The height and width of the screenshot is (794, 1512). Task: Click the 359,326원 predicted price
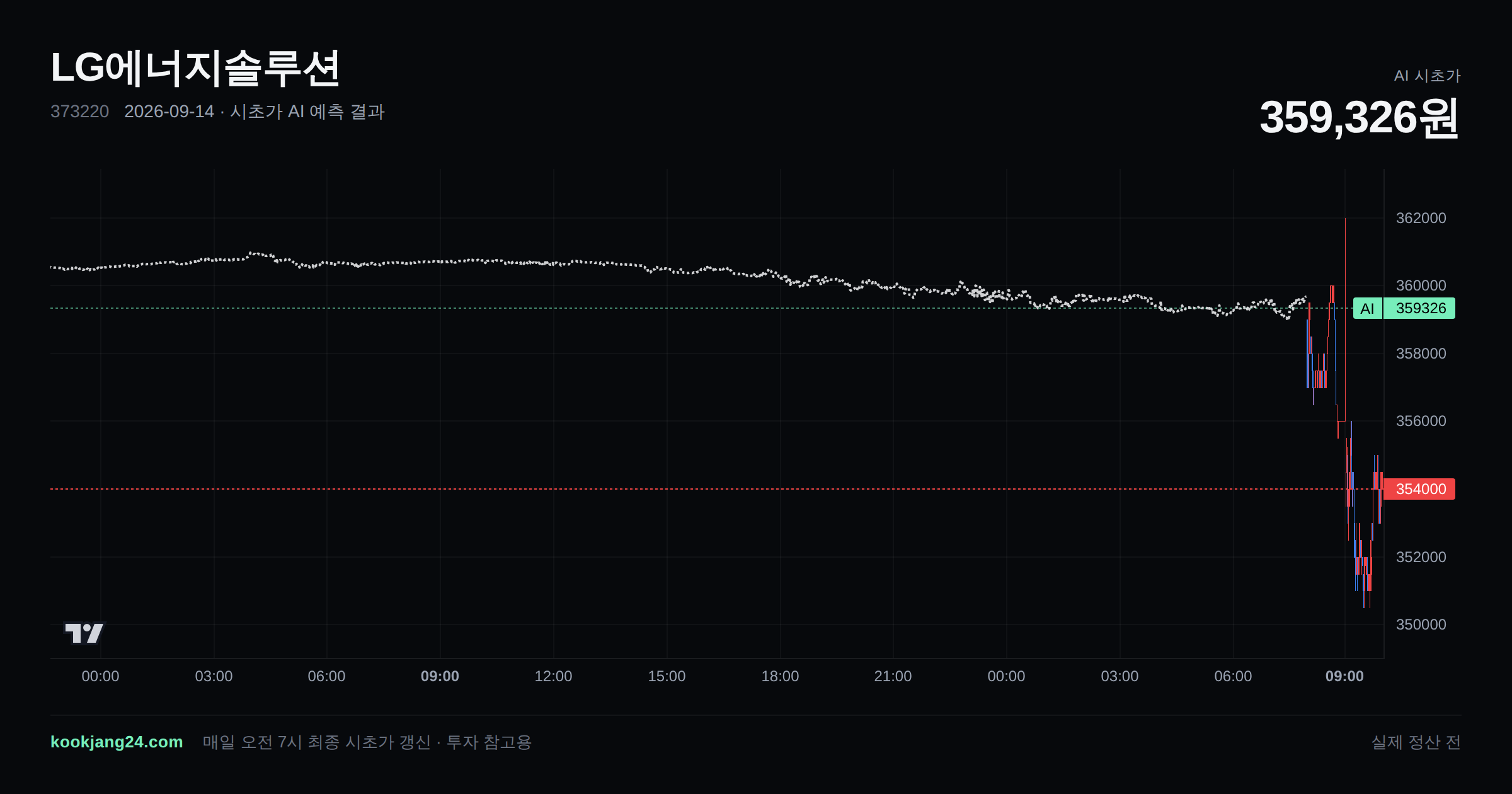pyautogui.click(x=1359, y=118)
